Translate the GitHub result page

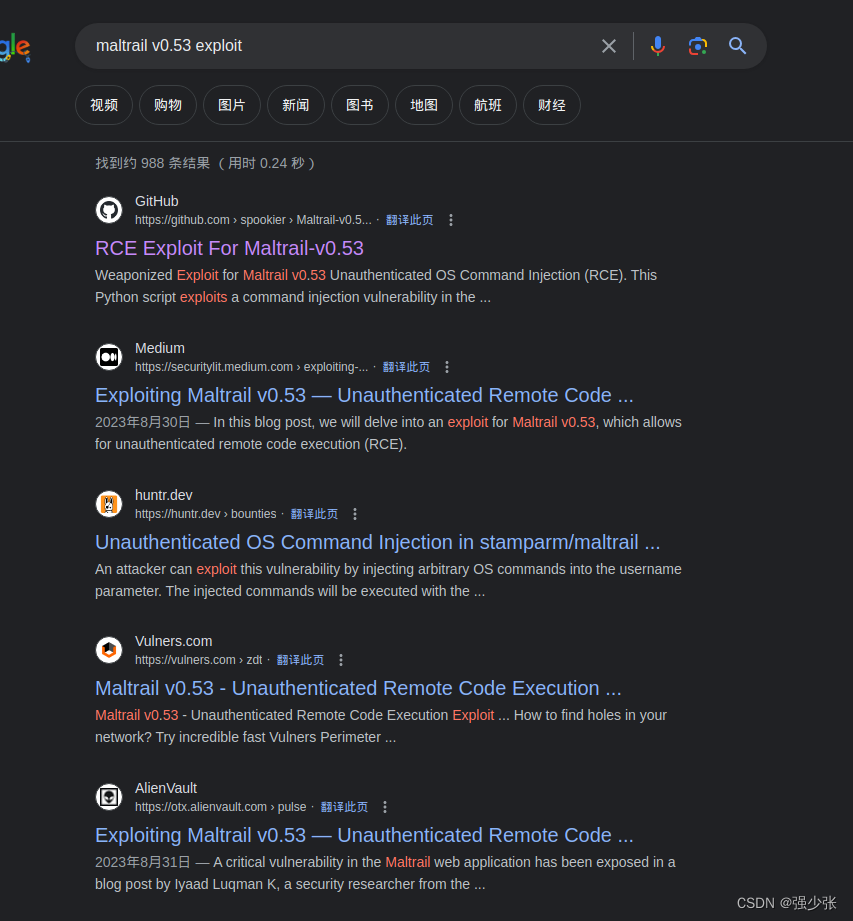coord(409,220)
